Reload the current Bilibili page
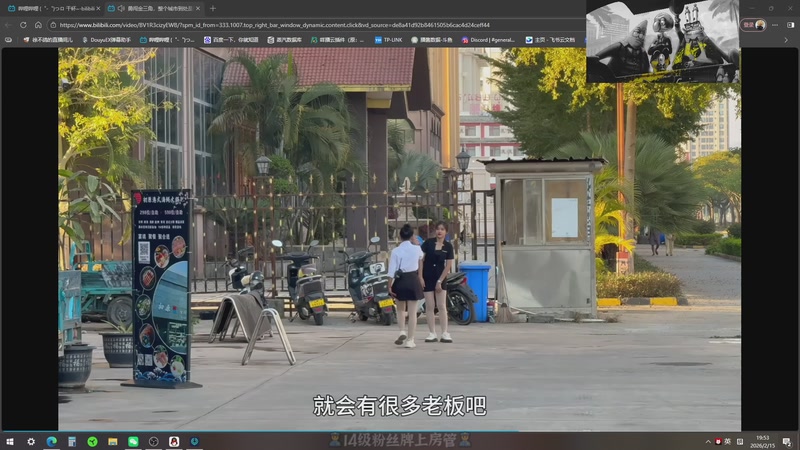Screen dimensions: 800x450 (x=23, y=24)
